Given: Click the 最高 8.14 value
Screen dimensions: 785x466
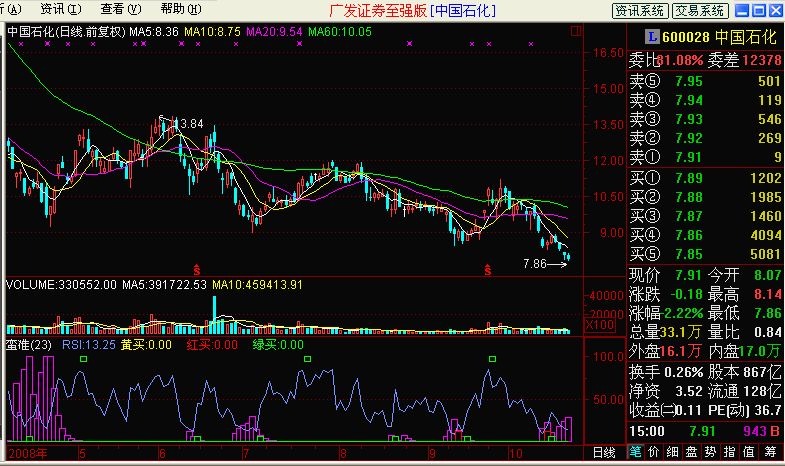Looking at the screenshot, I should pos(767,294).
